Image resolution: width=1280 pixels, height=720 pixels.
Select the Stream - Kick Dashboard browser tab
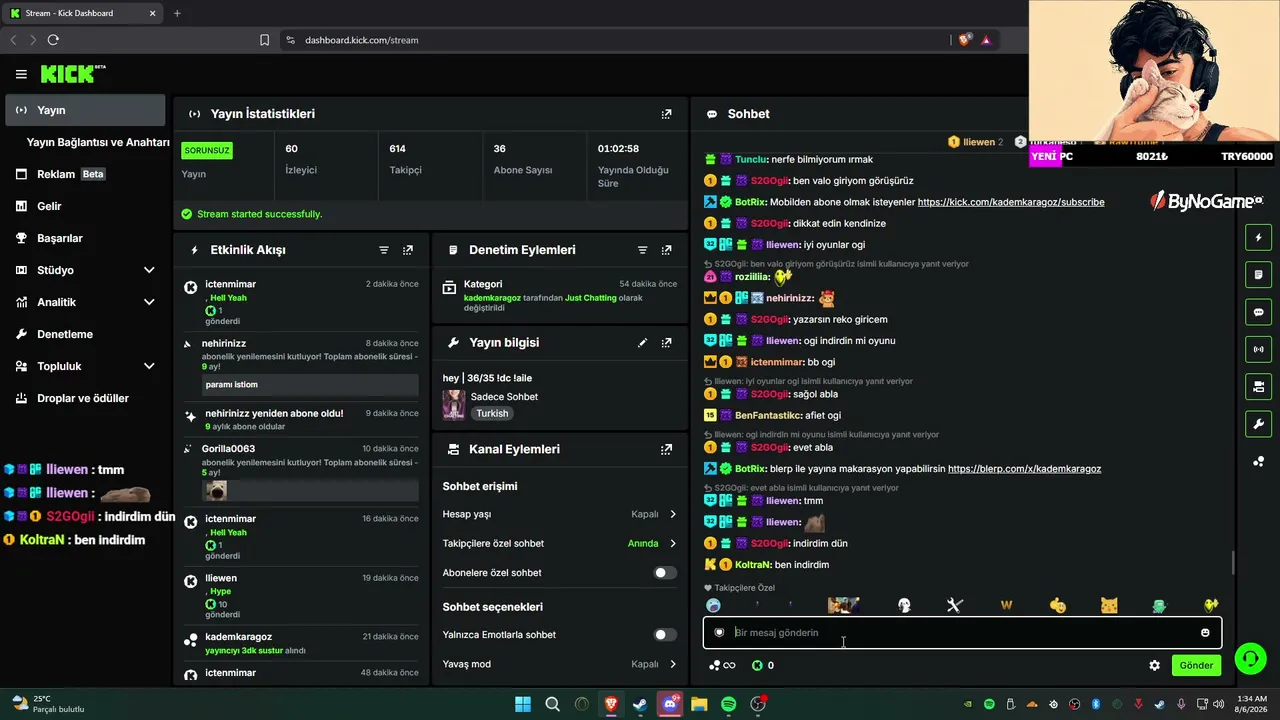tap(80, 13)
